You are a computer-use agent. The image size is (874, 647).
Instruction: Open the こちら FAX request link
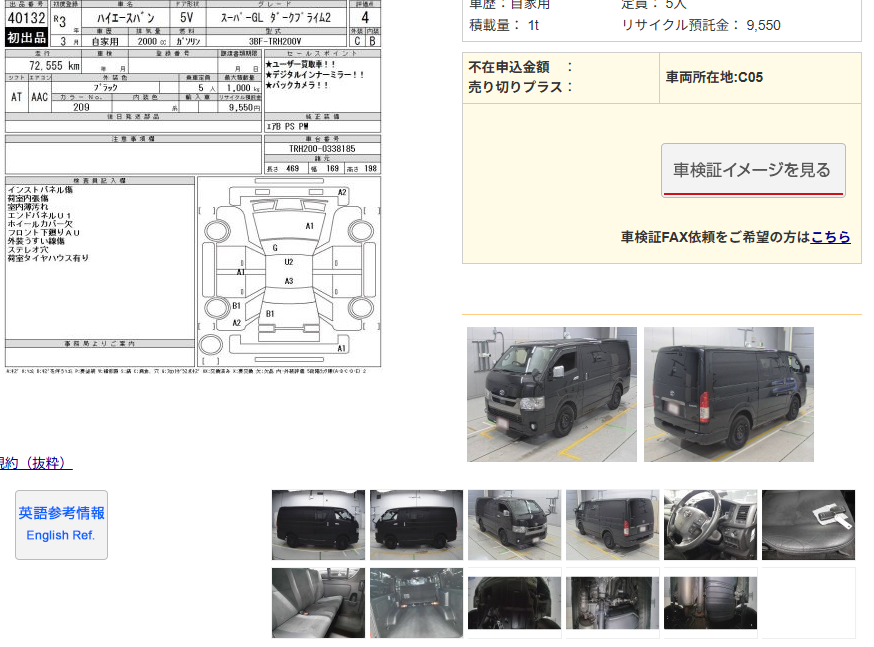(830, 237)
